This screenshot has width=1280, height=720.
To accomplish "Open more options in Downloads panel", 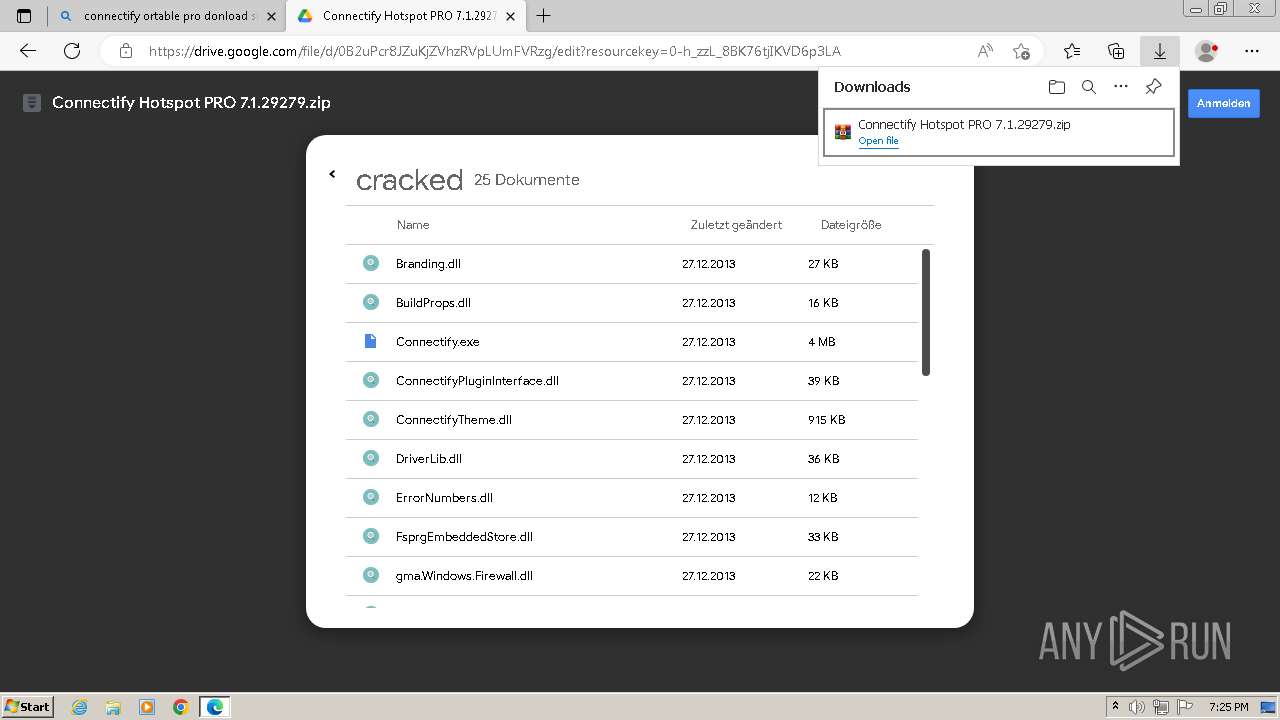I will pos(1121,87).
